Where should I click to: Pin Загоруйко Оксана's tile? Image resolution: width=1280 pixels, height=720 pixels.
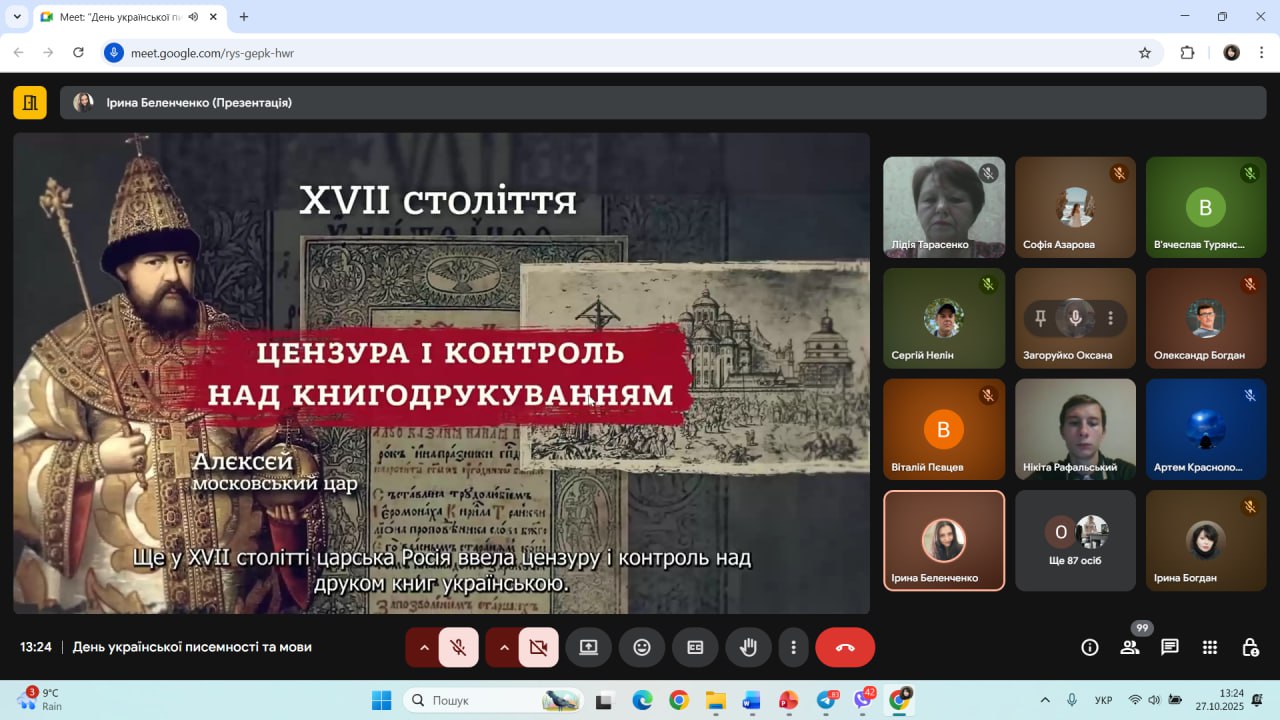[x=1040, y=318]
